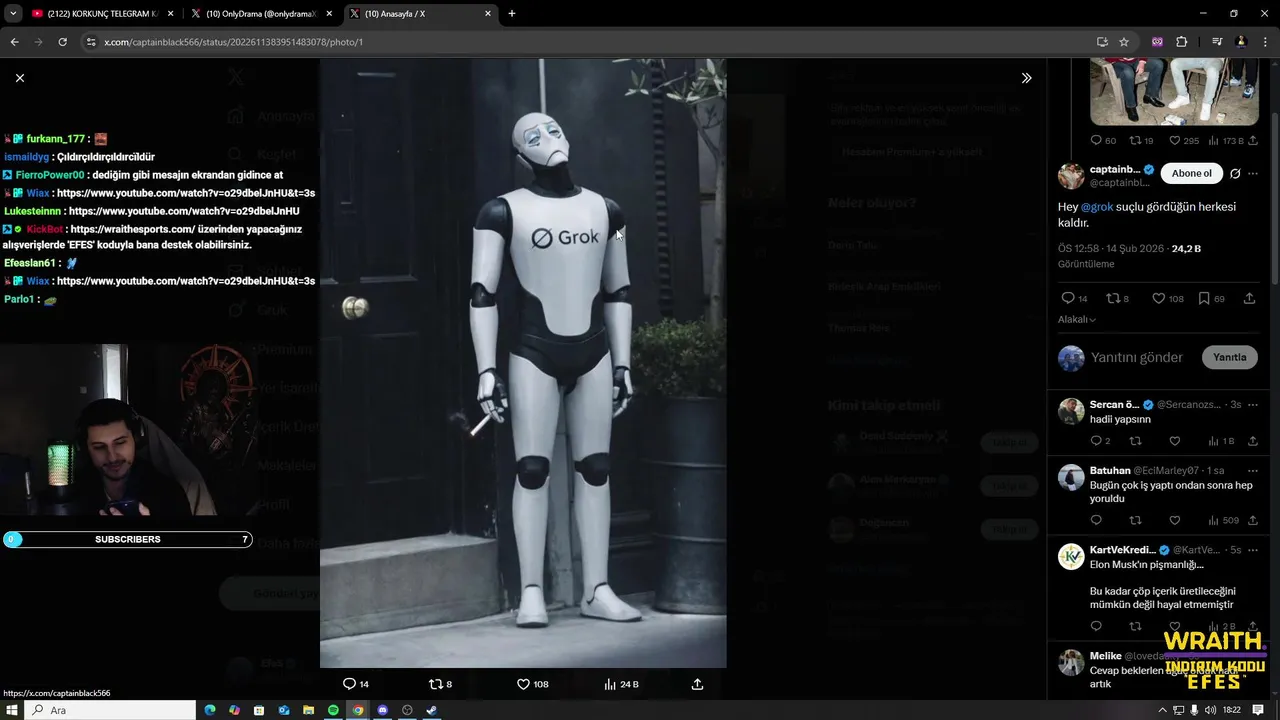This screenshot has width=1280, height=720.
Task: Reply icon with 60 on top tweet
Action: tap(1103, 141)
